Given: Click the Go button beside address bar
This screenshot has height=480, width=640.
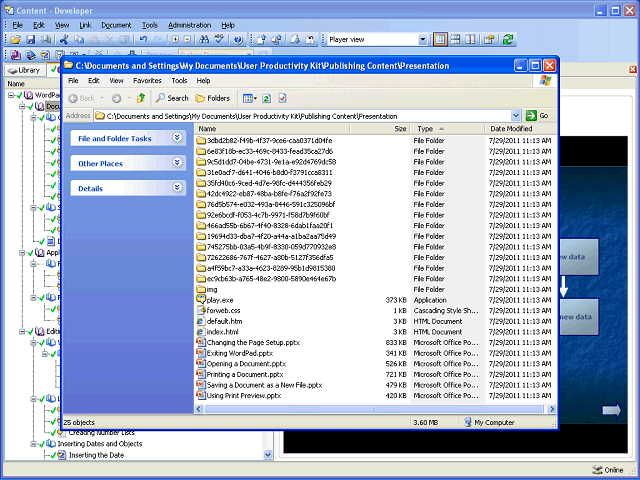Looking at the screenshot, I should click(x=537, y=116).
